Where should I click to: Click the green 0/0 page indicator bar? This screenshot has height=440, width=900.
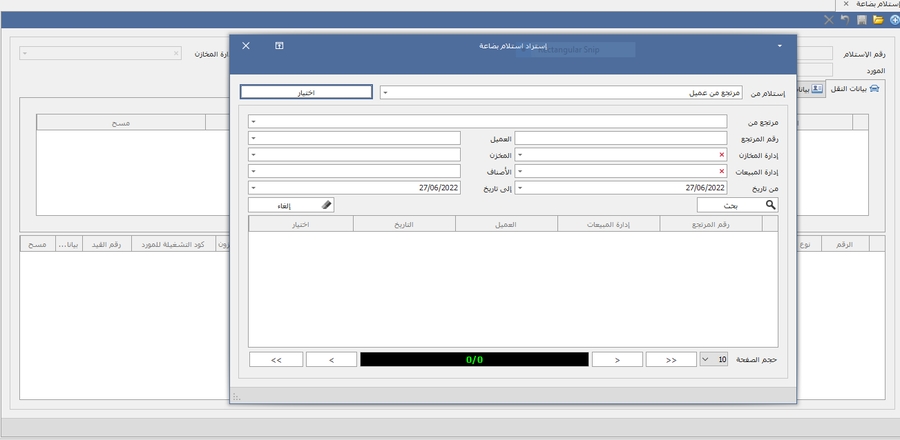point(474,359)
